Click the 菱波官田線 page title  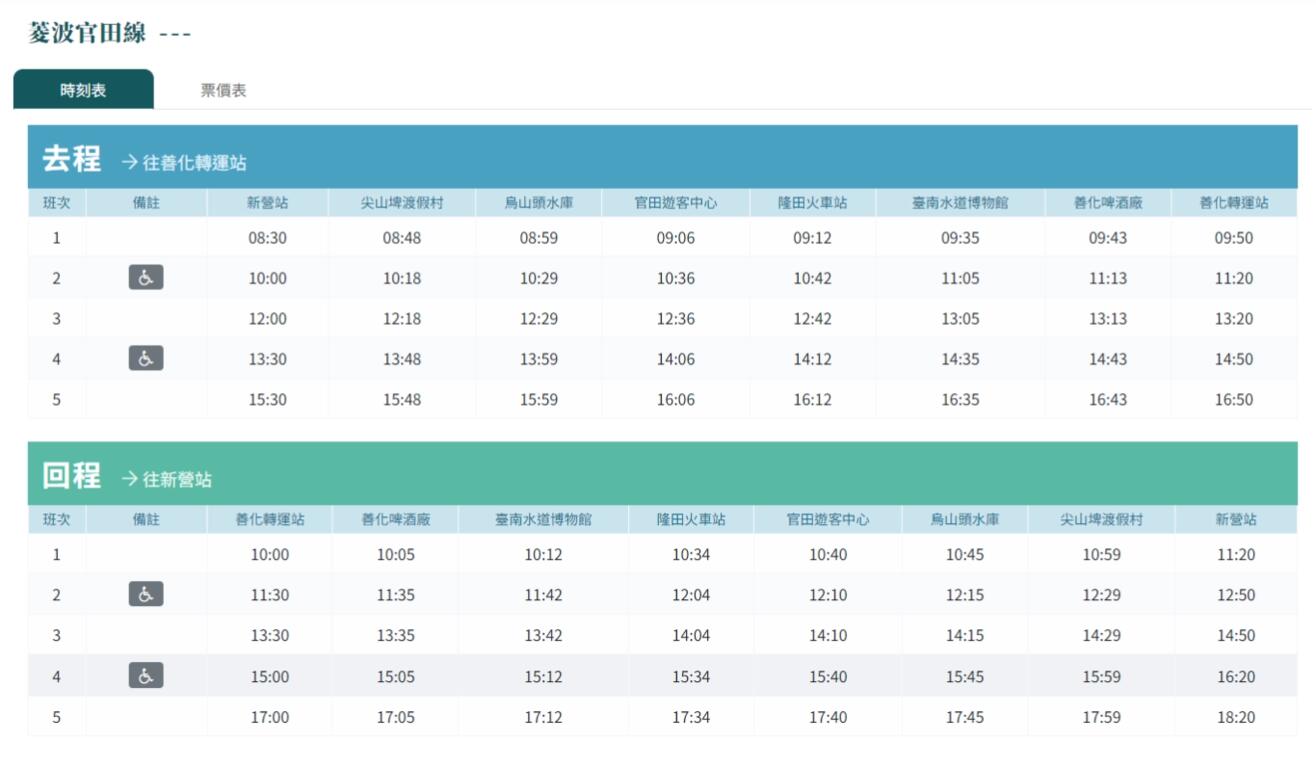pos(89,34)
